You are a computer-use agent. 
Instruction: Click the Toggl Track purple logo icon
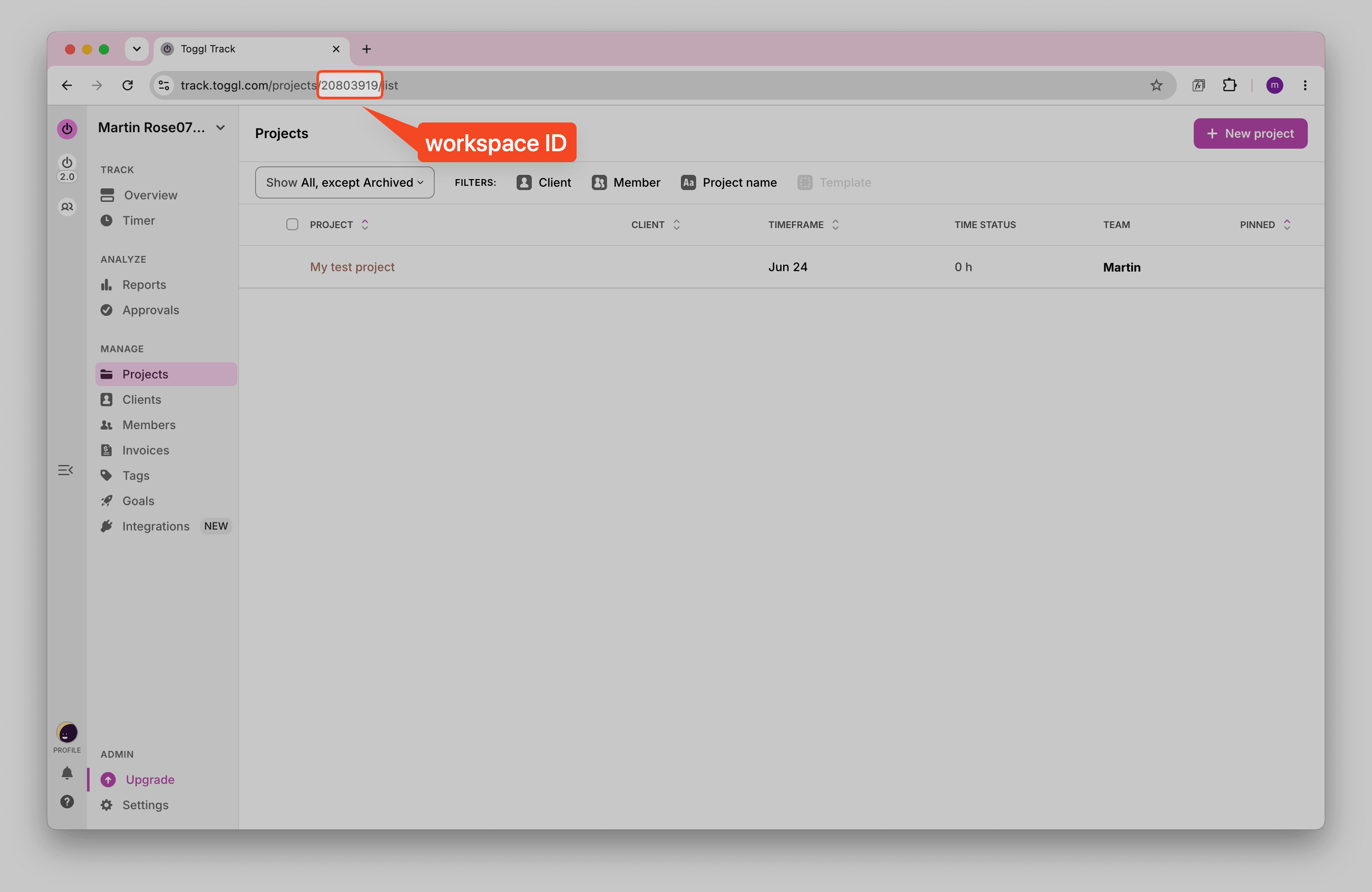tap(67, 128)
